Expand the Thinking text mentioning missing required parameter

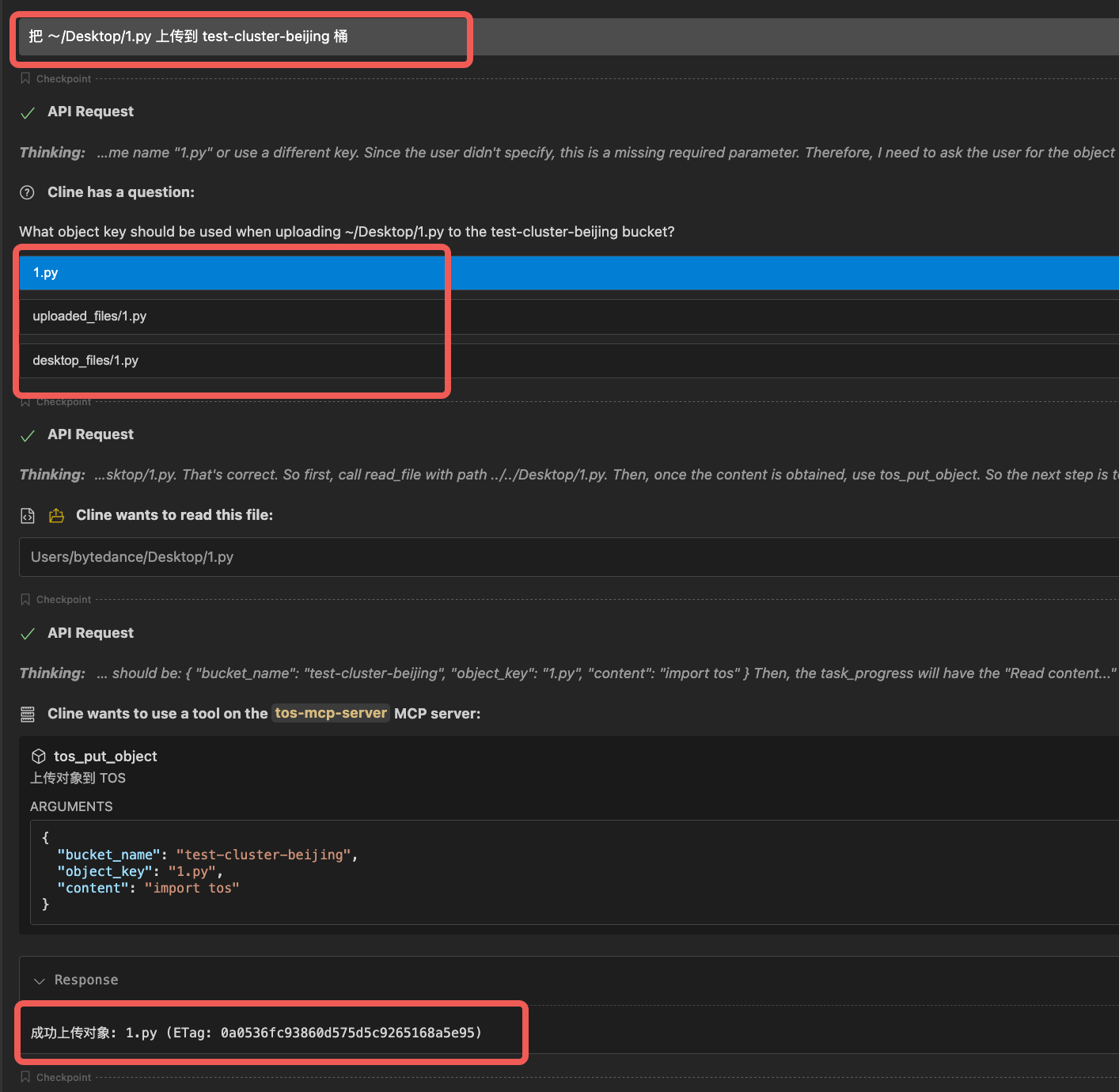coord(554,153)
